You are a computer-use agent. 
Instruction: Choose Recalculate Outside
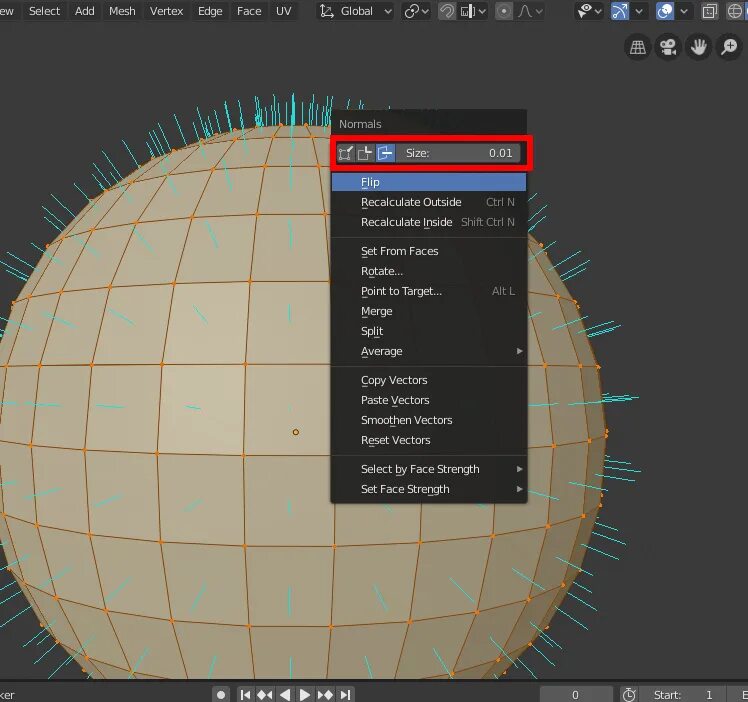point(429,202)
